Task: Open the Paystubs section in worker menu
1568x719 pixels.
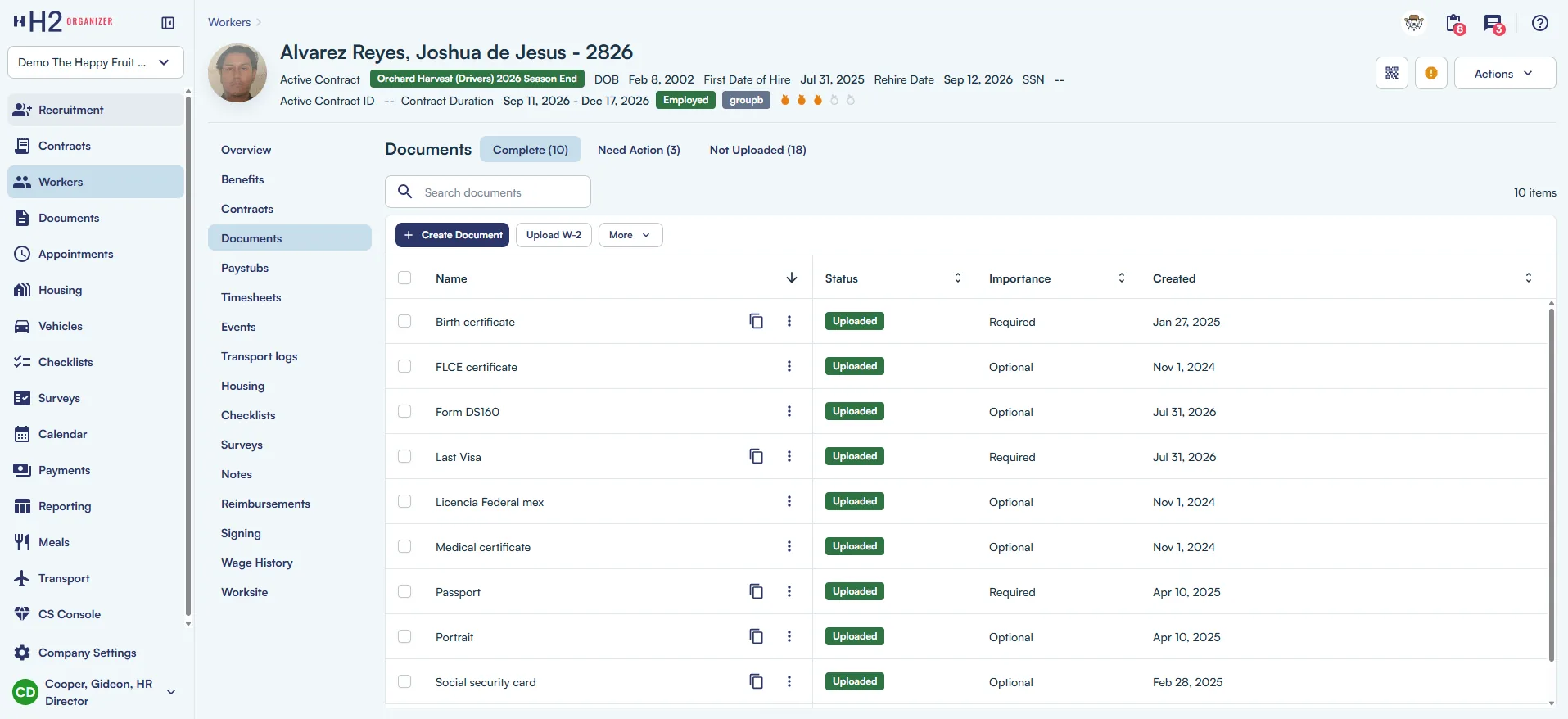Action: coord(290,268)
